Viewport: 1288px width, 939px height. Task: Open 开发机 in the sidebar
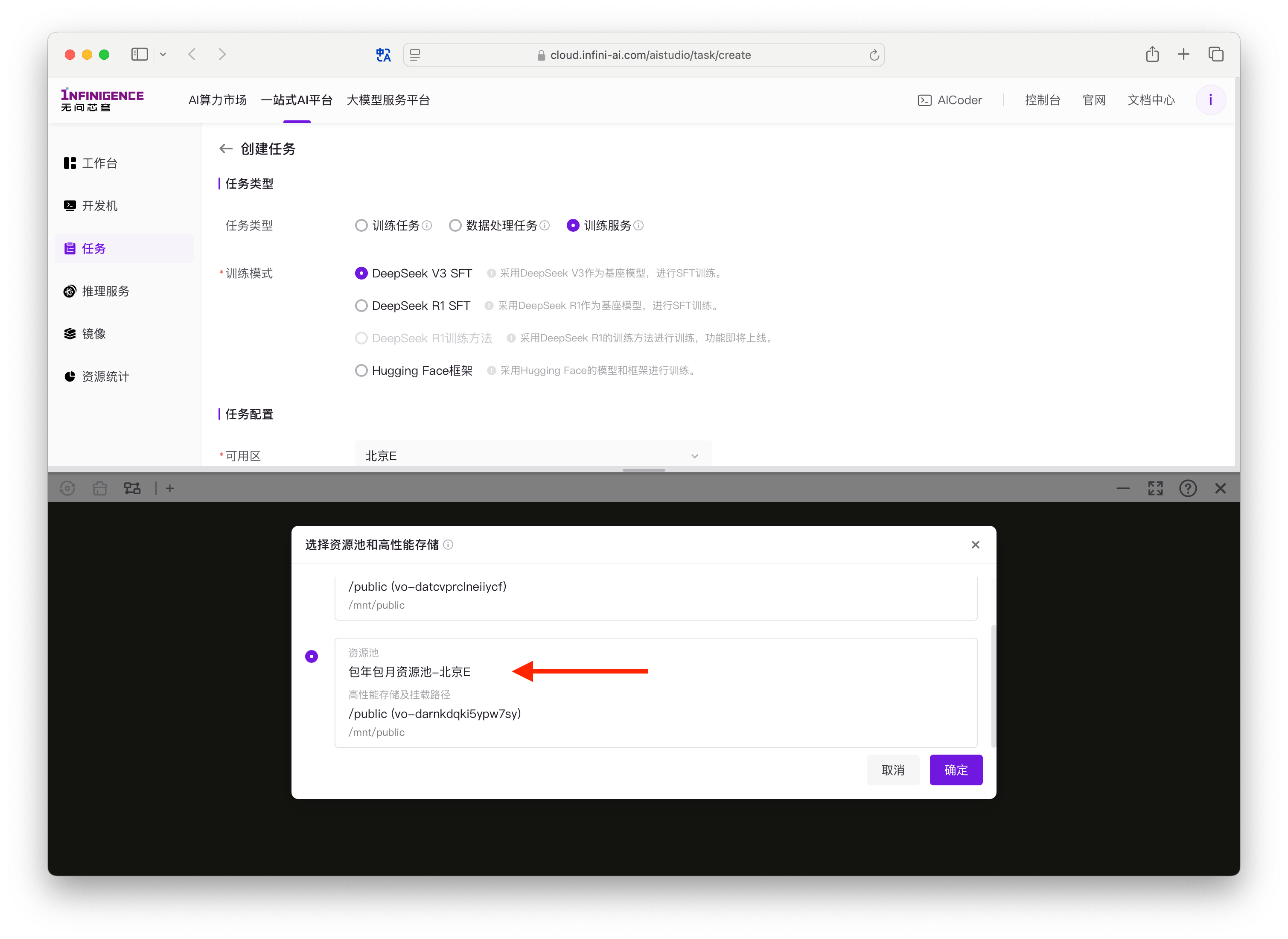click(124, 206)
